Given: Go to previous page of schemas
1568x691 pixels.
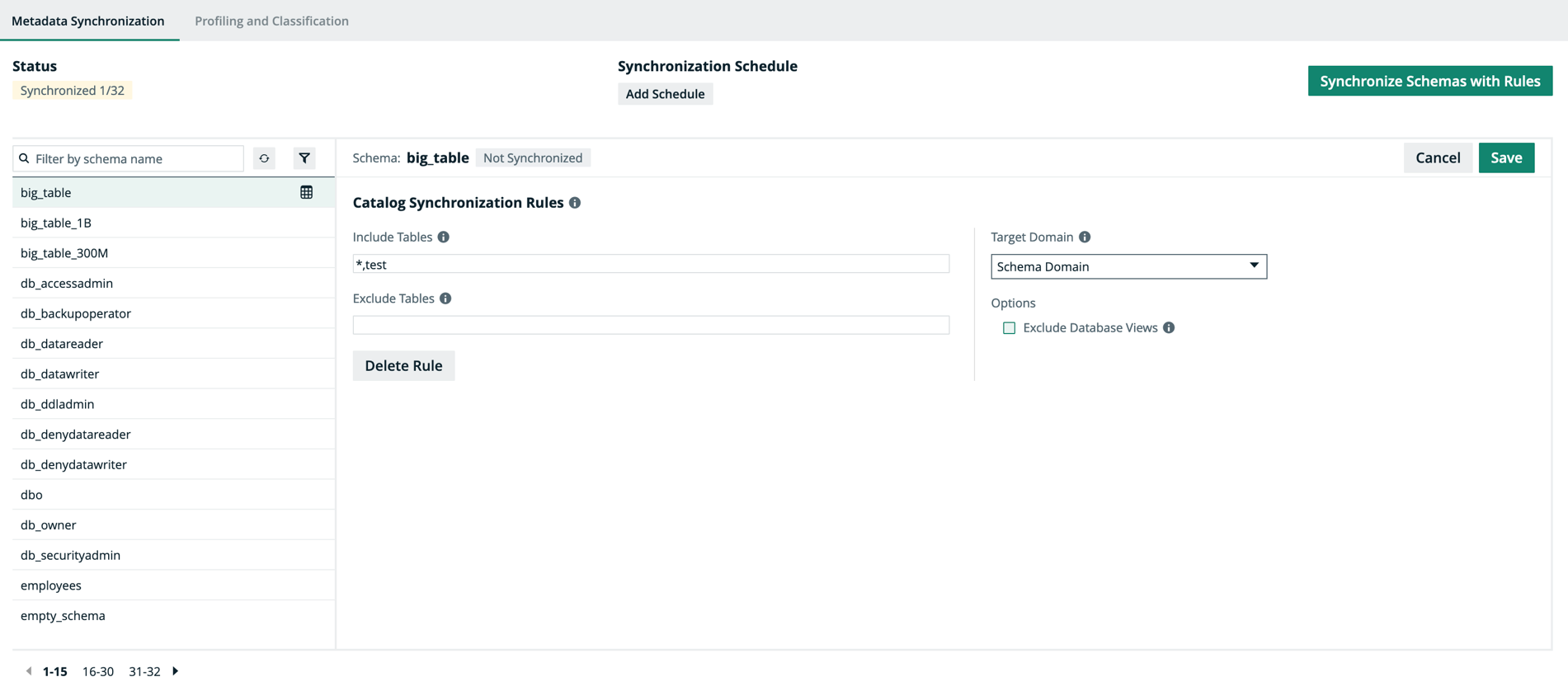Looking at the screenshot, I should coord(29,671).
